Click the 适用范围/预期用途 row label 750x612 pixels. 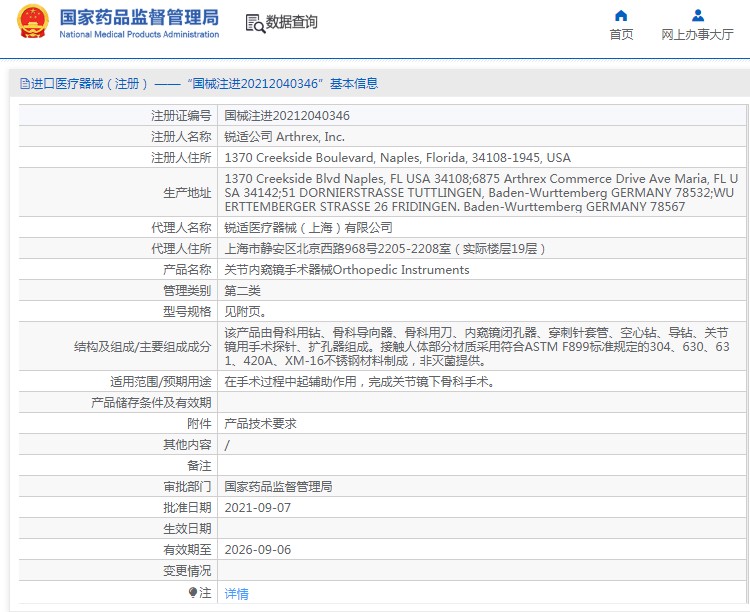click(161, 381)
